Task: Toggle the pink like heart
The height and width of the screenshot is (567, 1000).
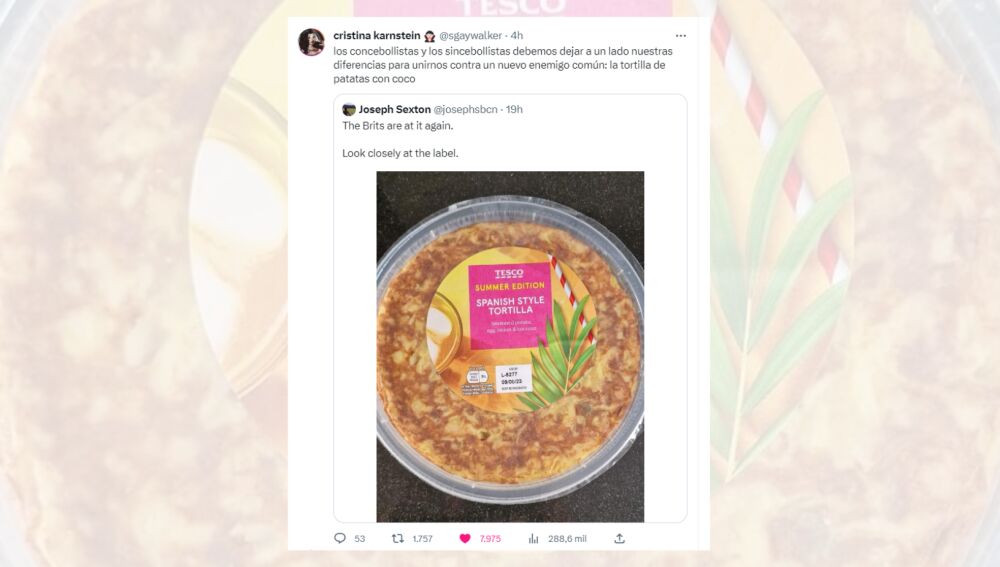Action: pyautogui.click(x=465, y=538)
